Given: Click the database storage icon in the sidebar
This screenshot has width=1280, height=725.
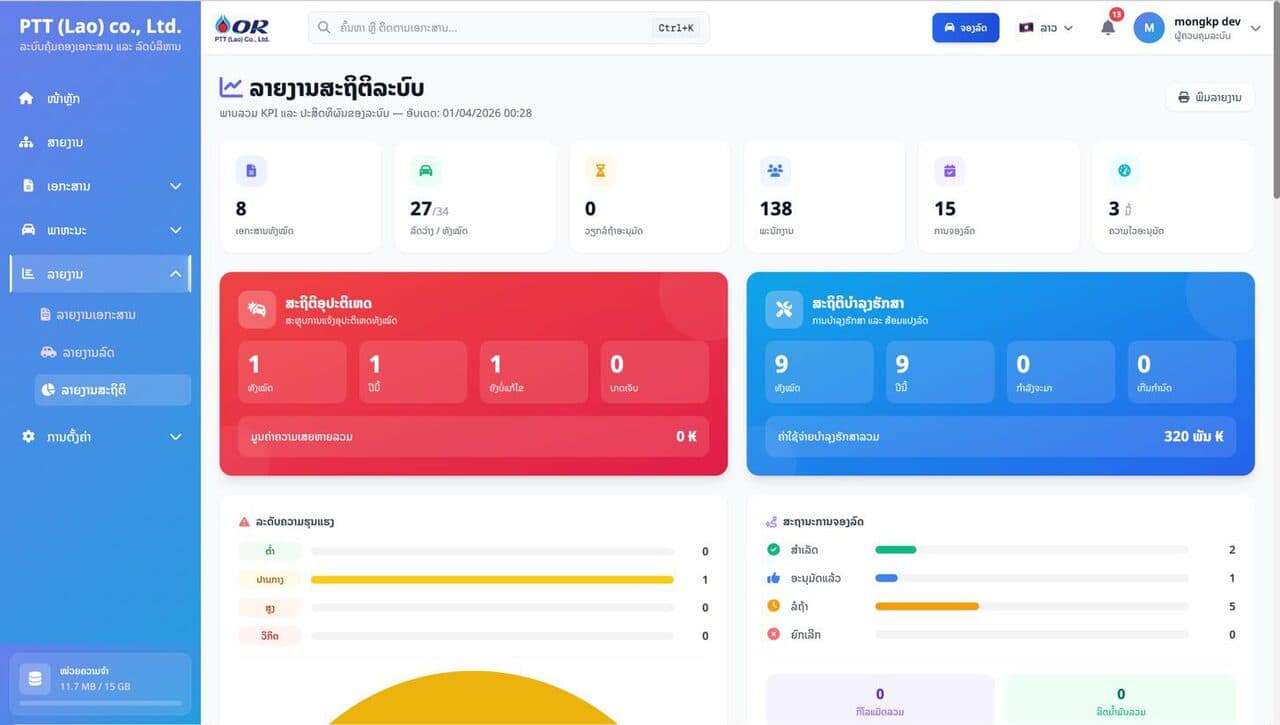Looking at the screenshot, I should click(x=36, y=679).
